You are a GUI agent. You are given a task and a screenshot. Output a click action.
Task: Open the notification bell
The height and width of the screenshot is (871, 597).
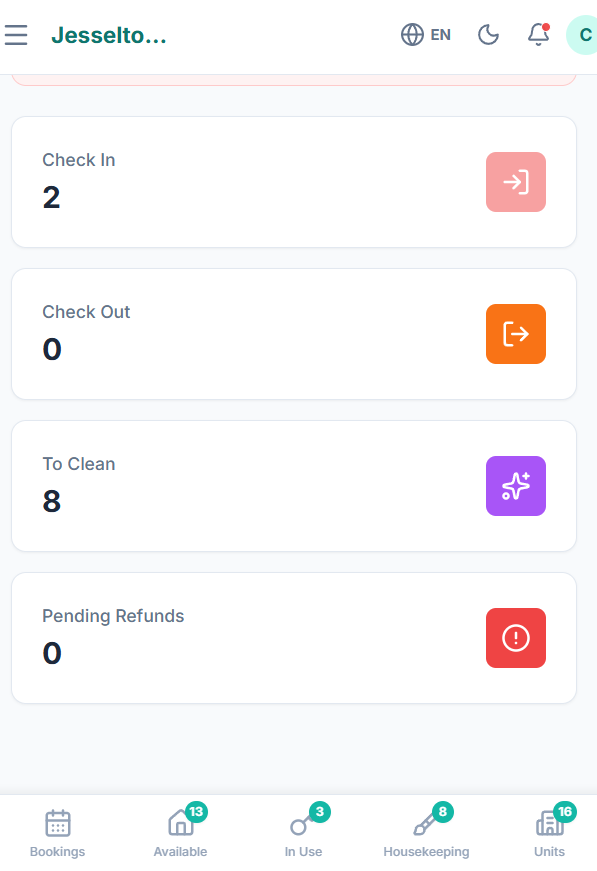(x=537, y=35)
